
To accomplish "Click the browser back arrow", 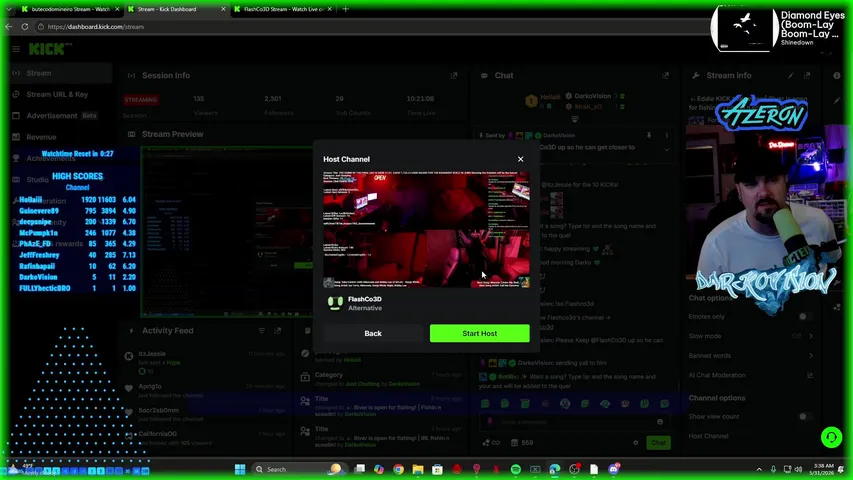I will [9, 26].
